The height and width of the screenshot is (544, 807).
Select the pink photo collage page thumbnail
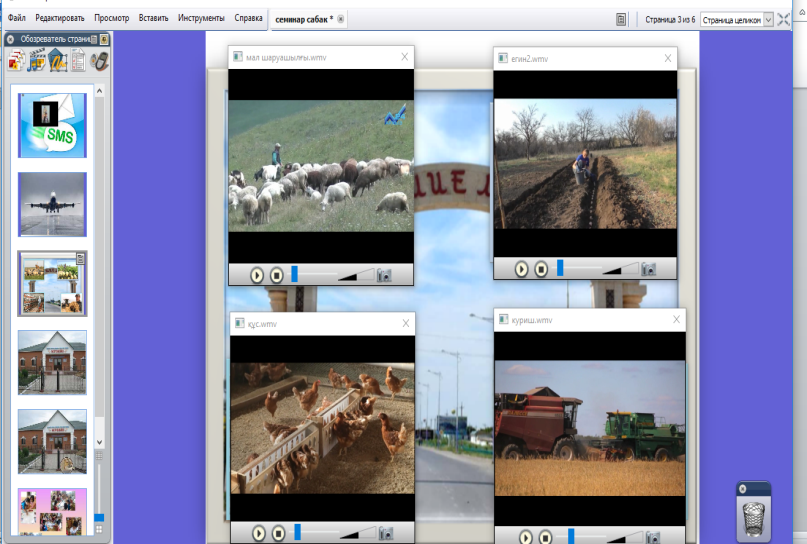52,512
